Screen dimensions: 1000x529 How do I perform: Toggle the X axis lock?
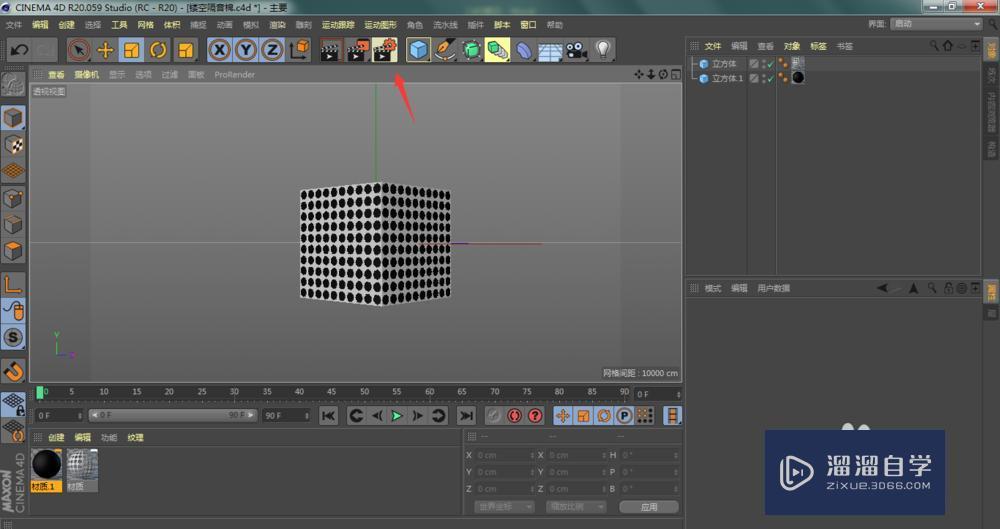point(219,50)
